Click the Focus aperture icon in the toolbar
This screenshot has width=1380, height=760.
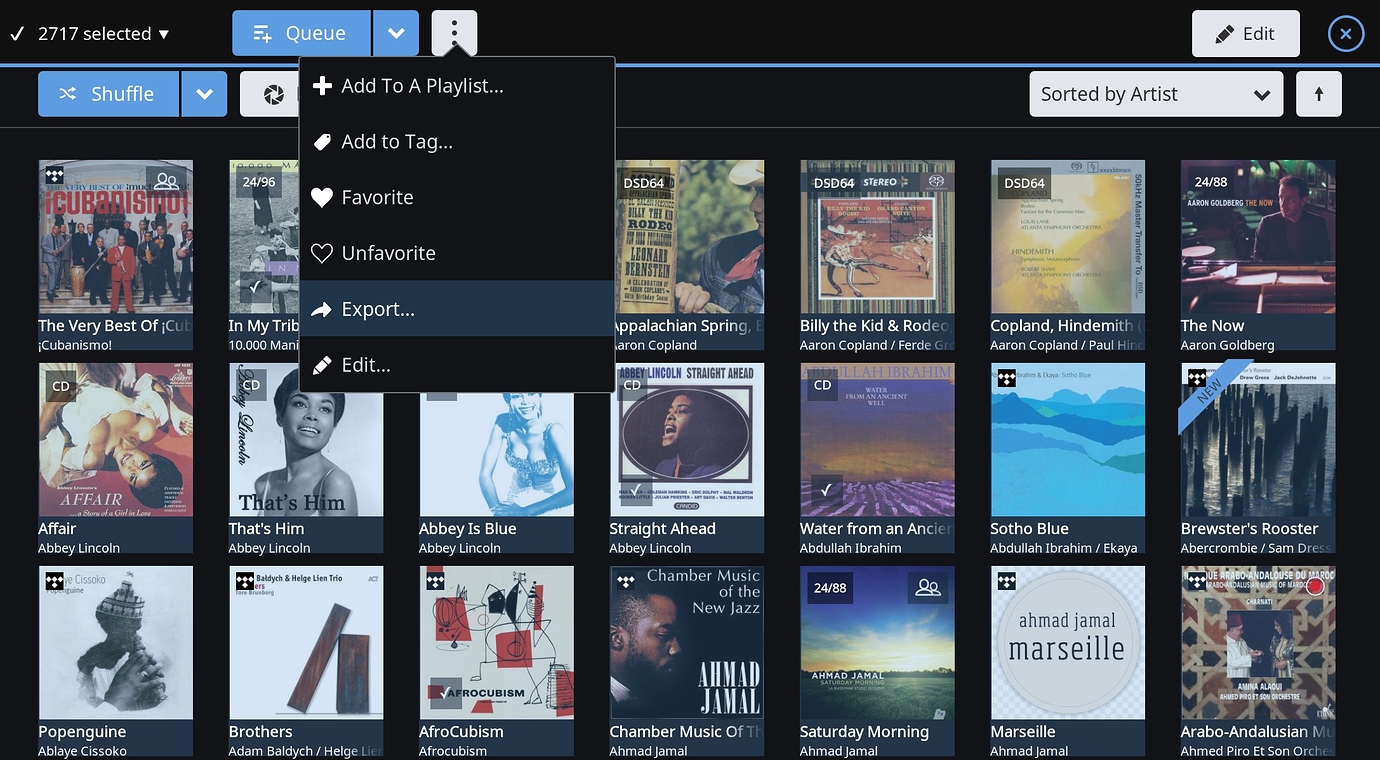(272, 93)
